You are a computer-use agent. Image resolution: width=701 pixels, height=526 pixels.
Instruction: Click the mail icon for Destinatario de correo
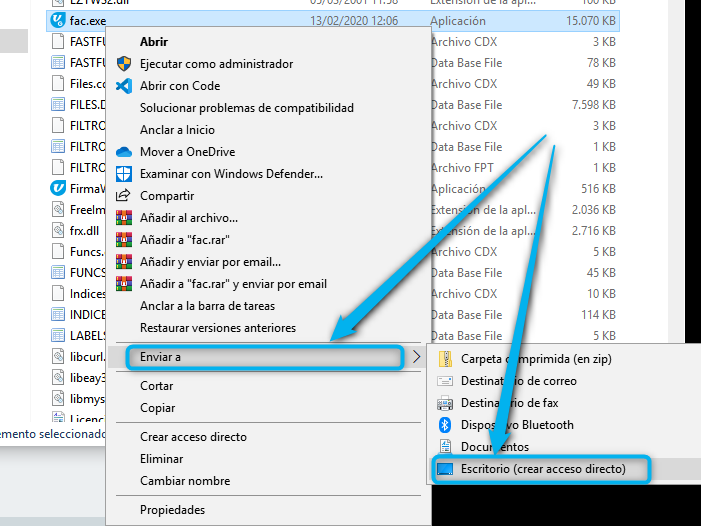[445, 381]
